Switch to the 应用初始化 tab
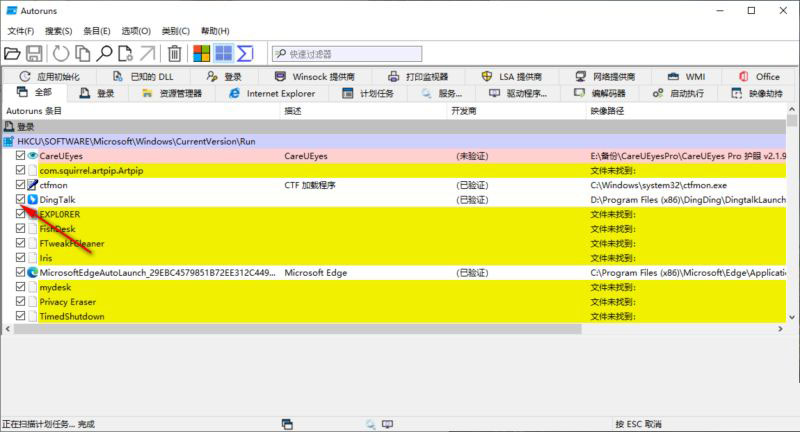 [x=49, y=77]
